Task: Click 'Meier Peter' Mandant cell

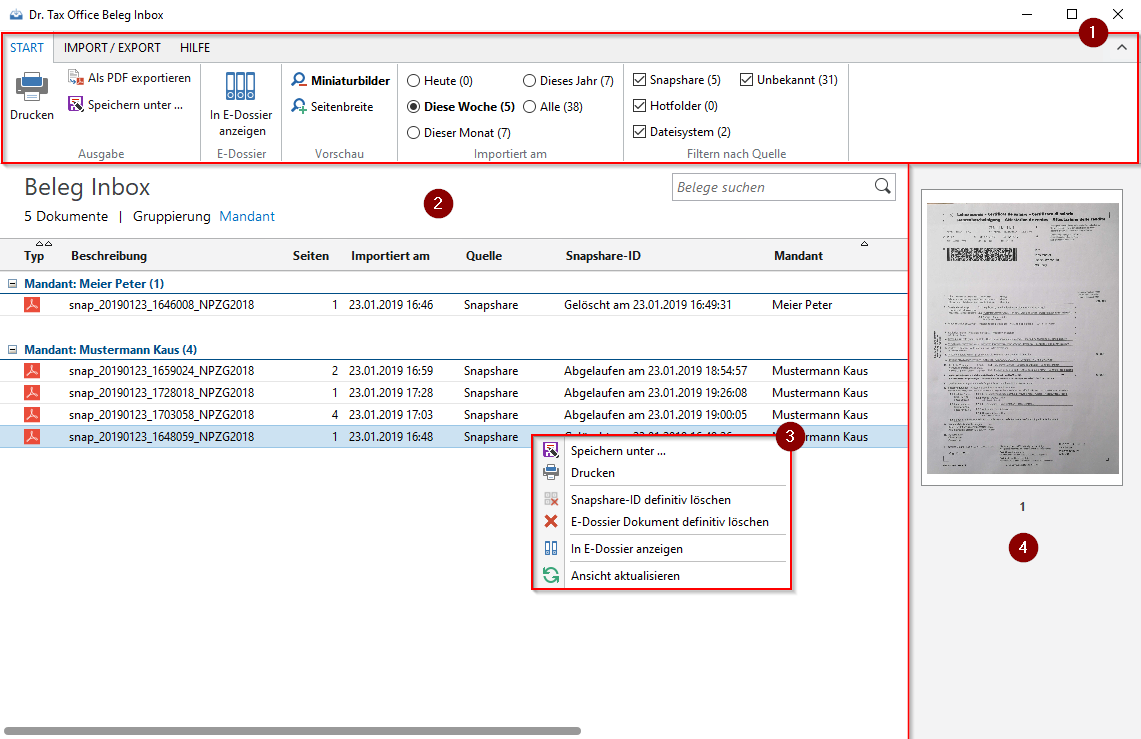Action: (x=802, y=305)
